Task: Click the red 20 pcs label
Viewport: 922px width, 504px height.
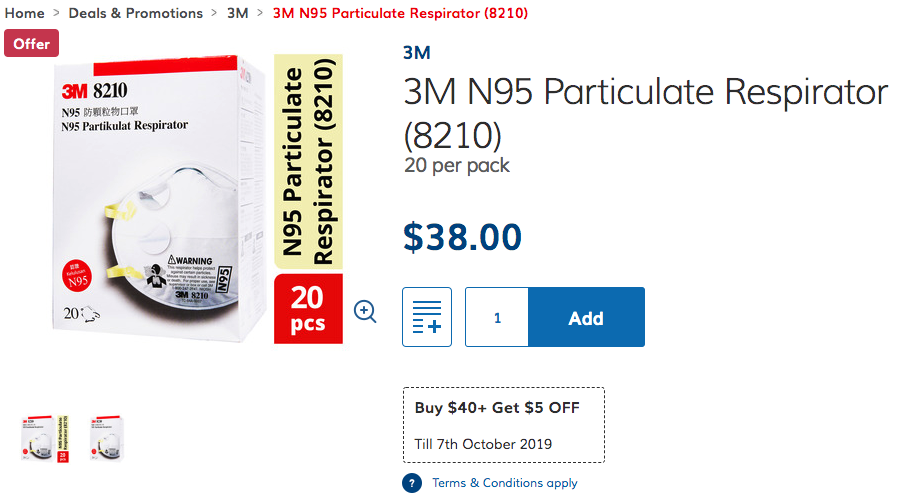Action: click(x=308, y=309)
